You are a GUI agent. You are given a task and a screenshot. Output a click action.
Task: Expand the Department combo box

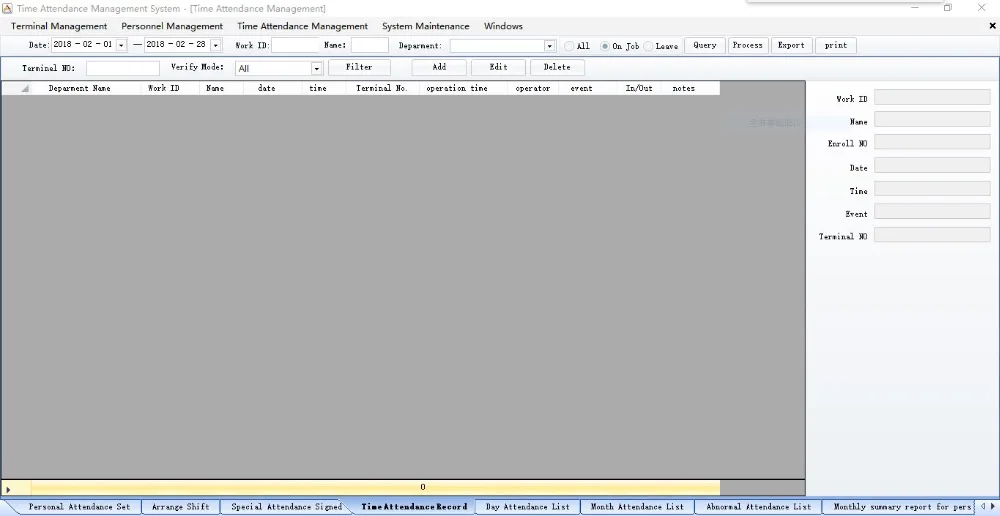tap(550, 46)
